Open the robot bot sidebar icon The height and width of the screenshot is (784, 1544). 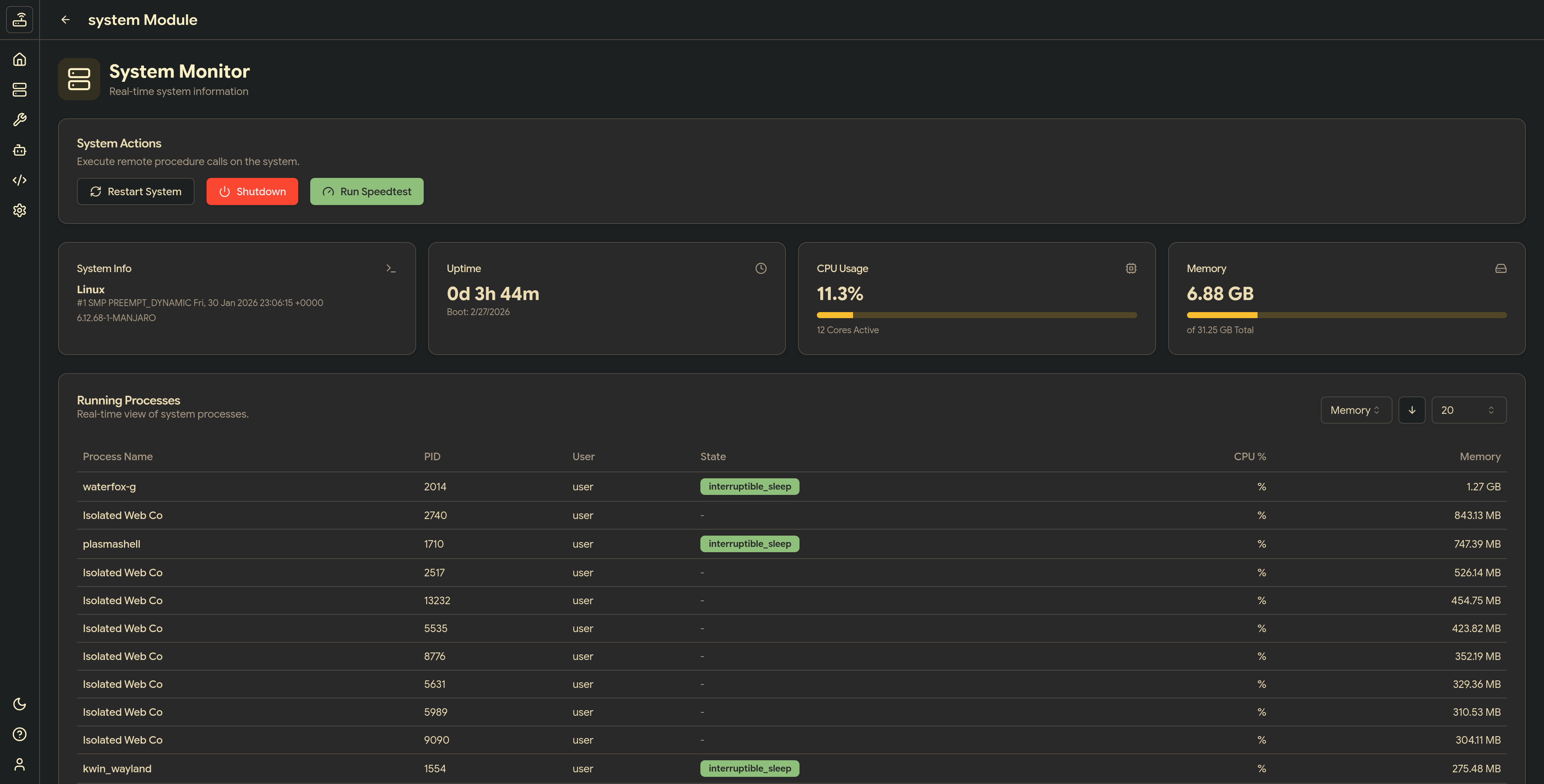(x=20, y=150)
